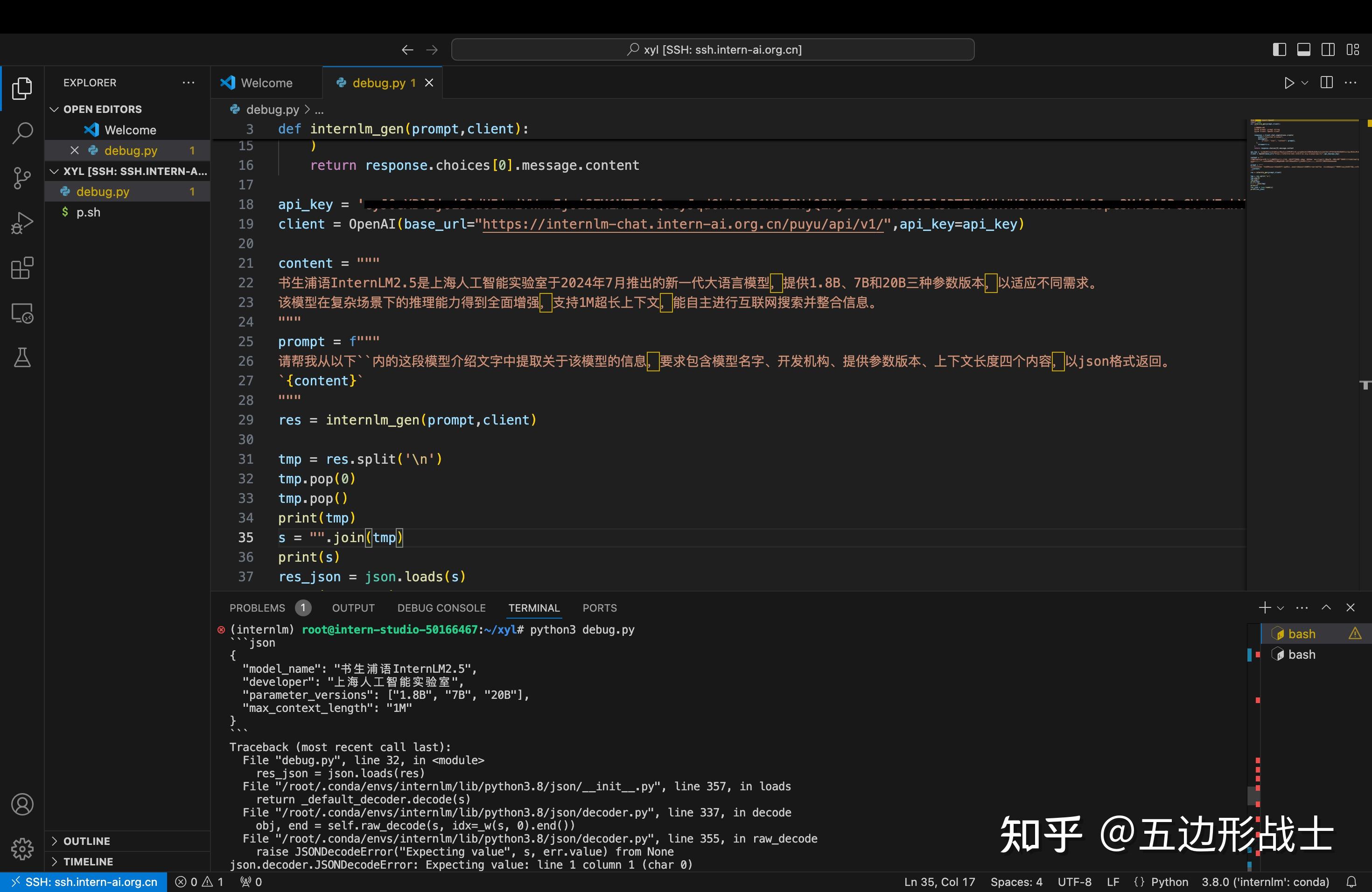The width and height of the screenshot is (1372, 892).
Task: Split the editor to the right
Action: (x=1326, y=83)
